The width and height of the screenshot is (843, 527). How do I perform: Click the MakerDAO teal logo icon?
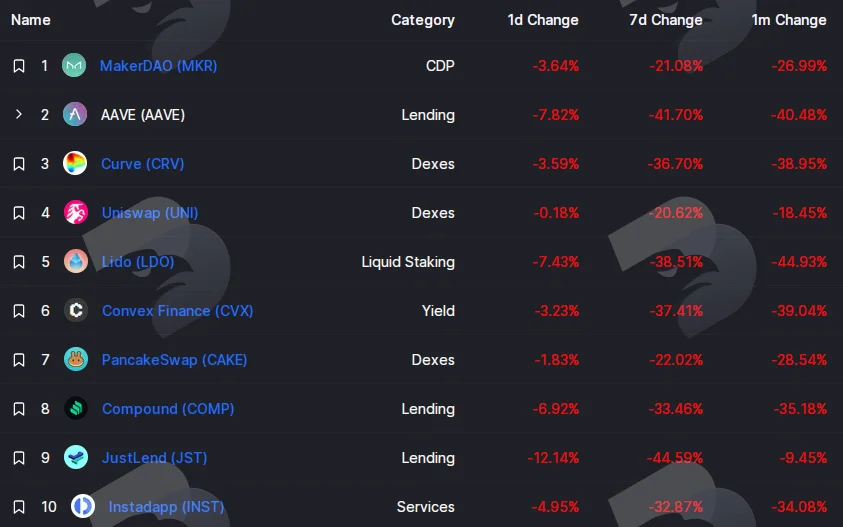point(74,66)
